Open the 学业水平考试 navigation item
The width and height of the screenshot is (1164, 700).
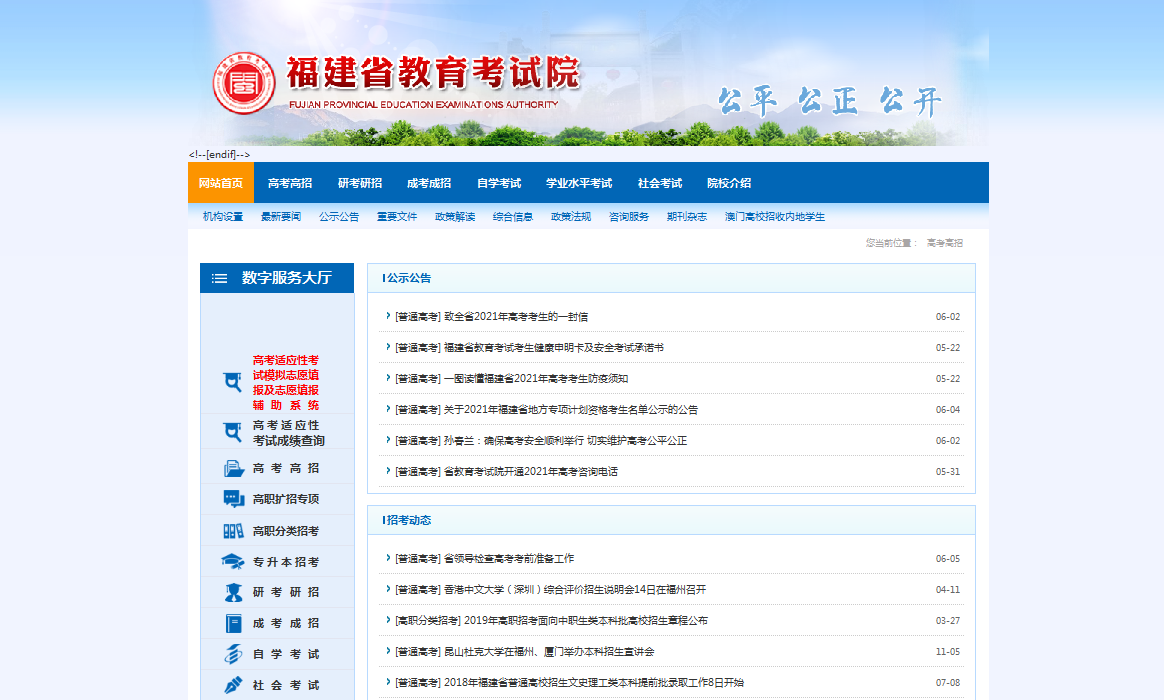(579, 183)
